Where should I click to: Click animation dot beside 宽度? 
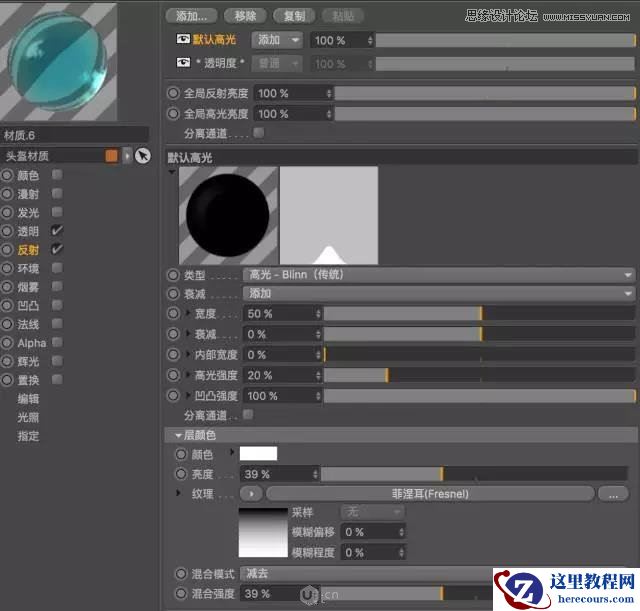click(x=173, y=313)
